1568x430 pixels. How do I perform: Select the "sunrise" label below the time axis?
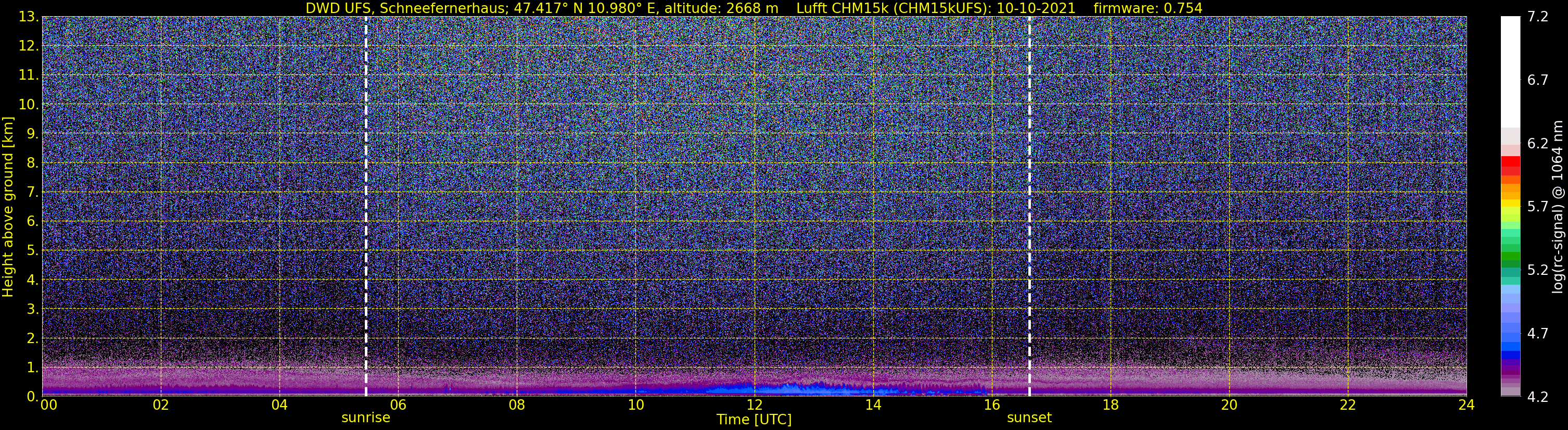click(366, 418)
